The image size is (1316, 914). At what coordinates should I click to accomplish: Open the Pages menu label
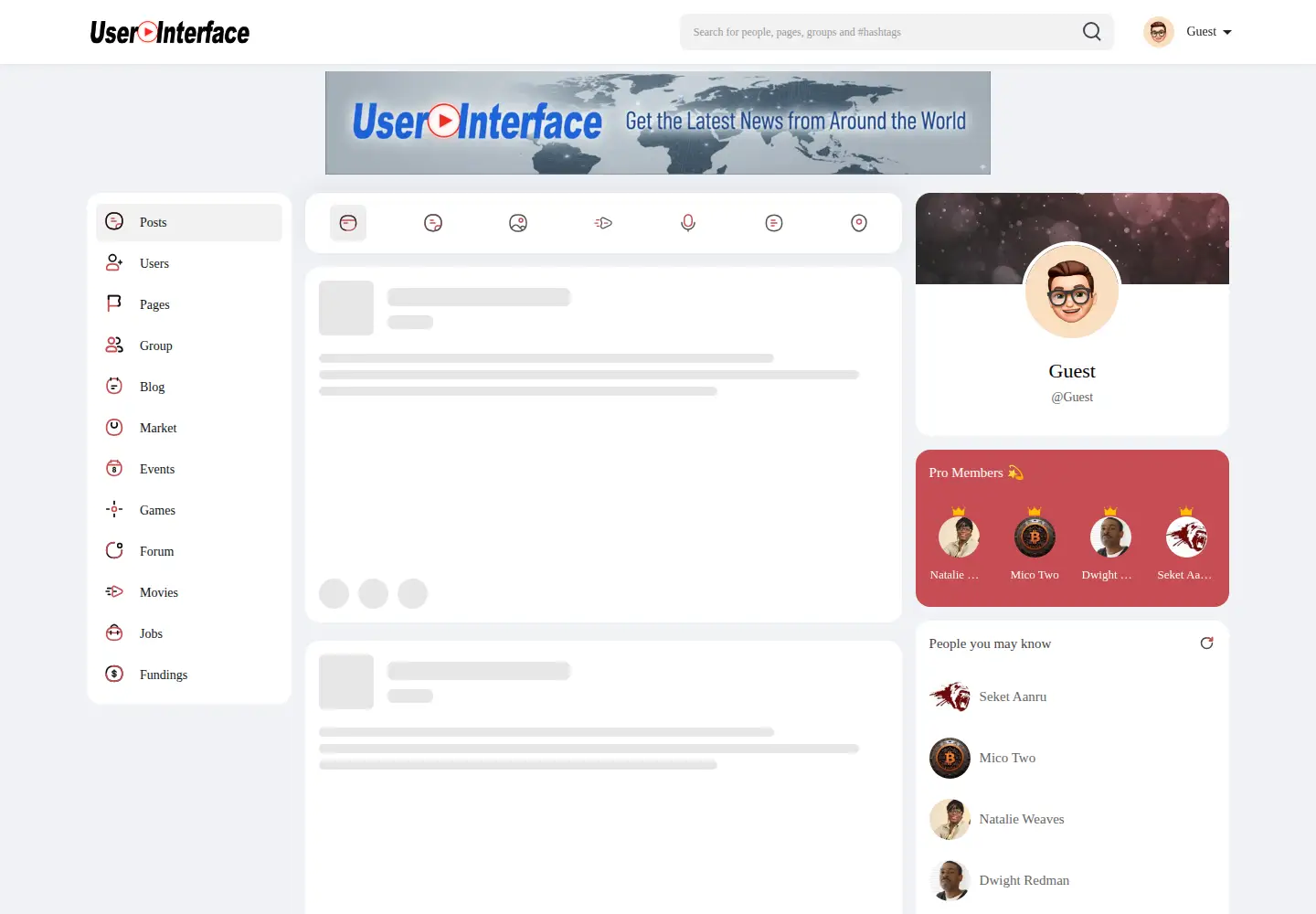[x=154, y=304]
